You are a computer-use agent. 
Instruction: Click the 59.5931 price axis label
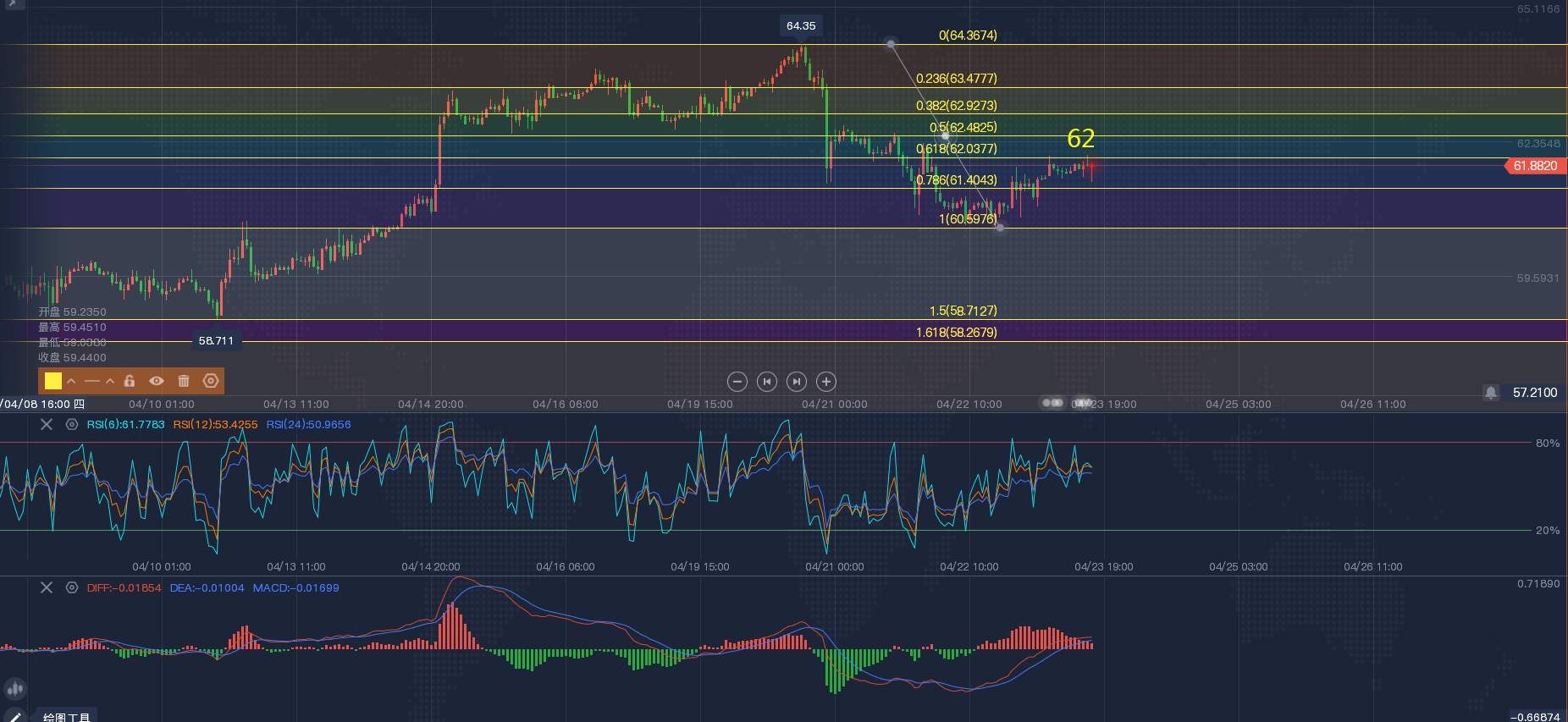(1538, 278)
